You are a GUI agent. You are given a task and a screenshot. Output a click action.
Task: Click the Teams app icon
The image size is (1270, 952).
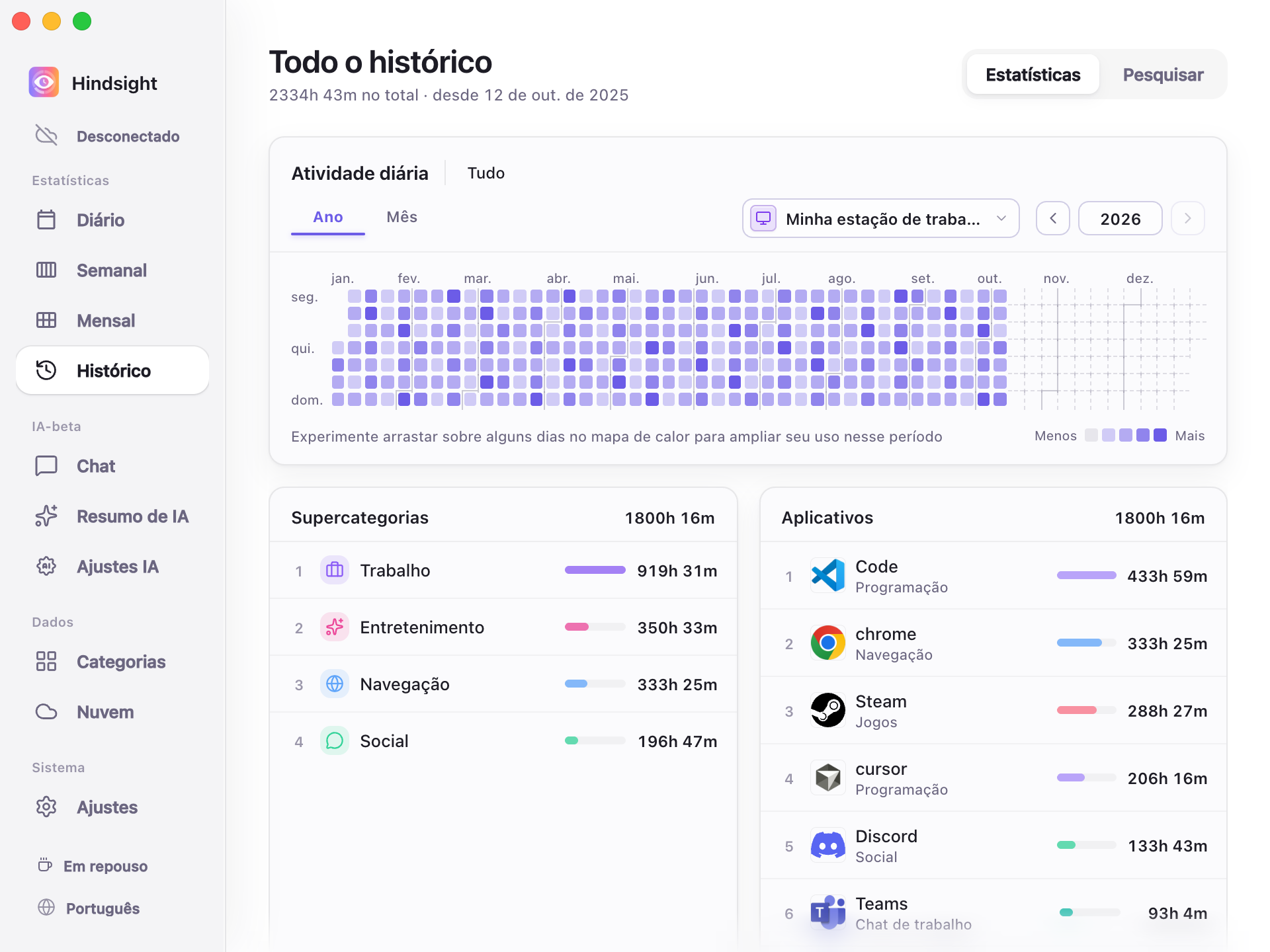click(x=828, y=912)
